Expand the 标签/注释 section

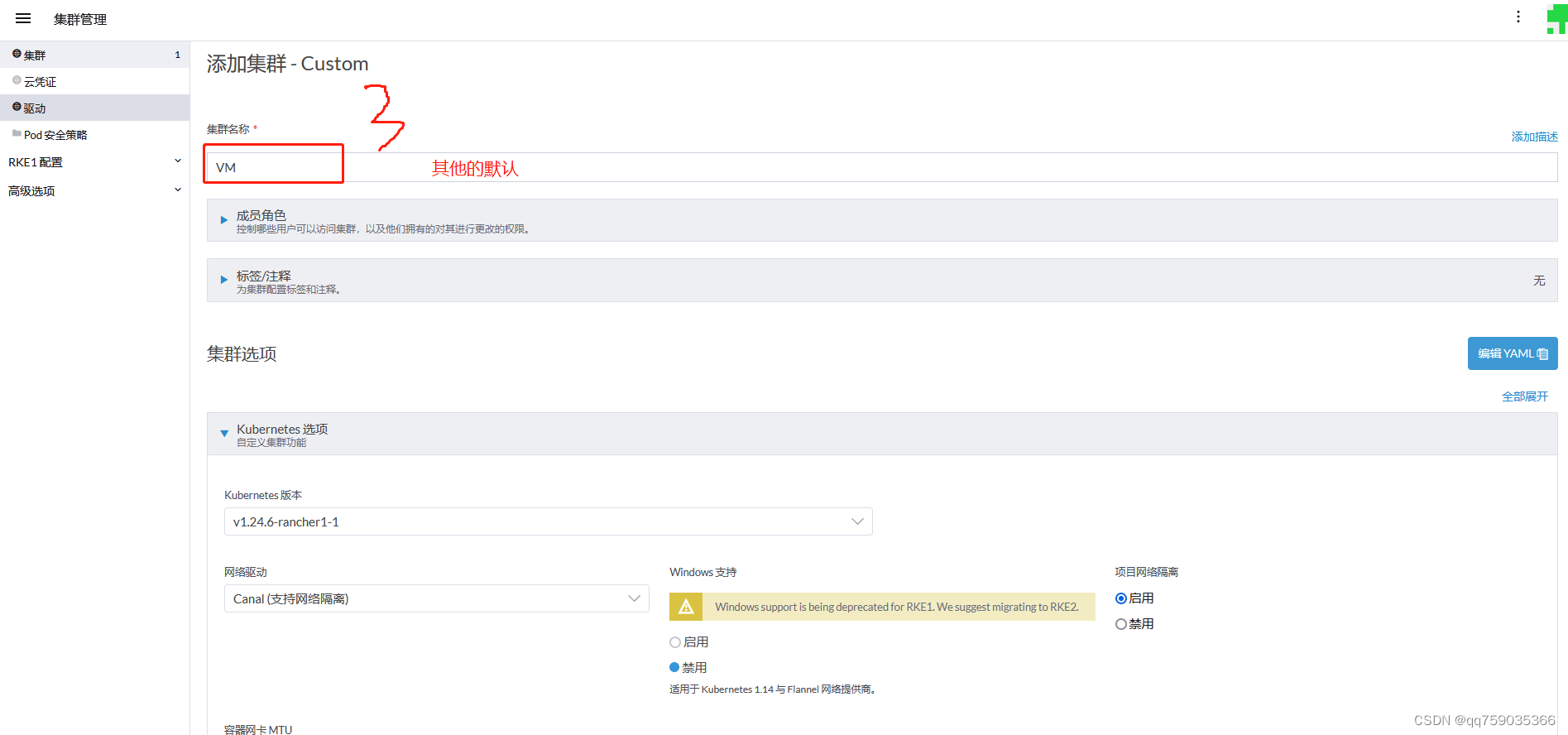pyautogui.click(x=882, y=281)
